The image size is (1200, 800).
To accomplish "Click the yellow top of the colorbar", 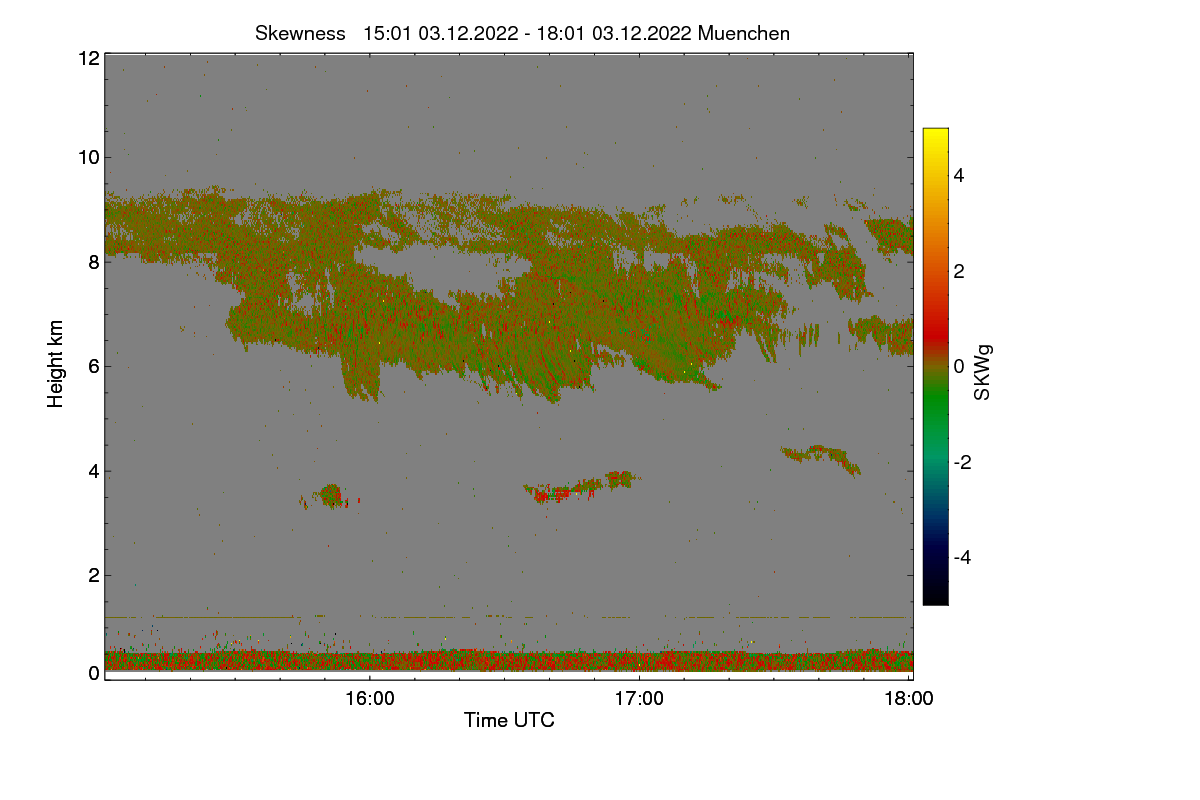I will [x=935, y=136].
